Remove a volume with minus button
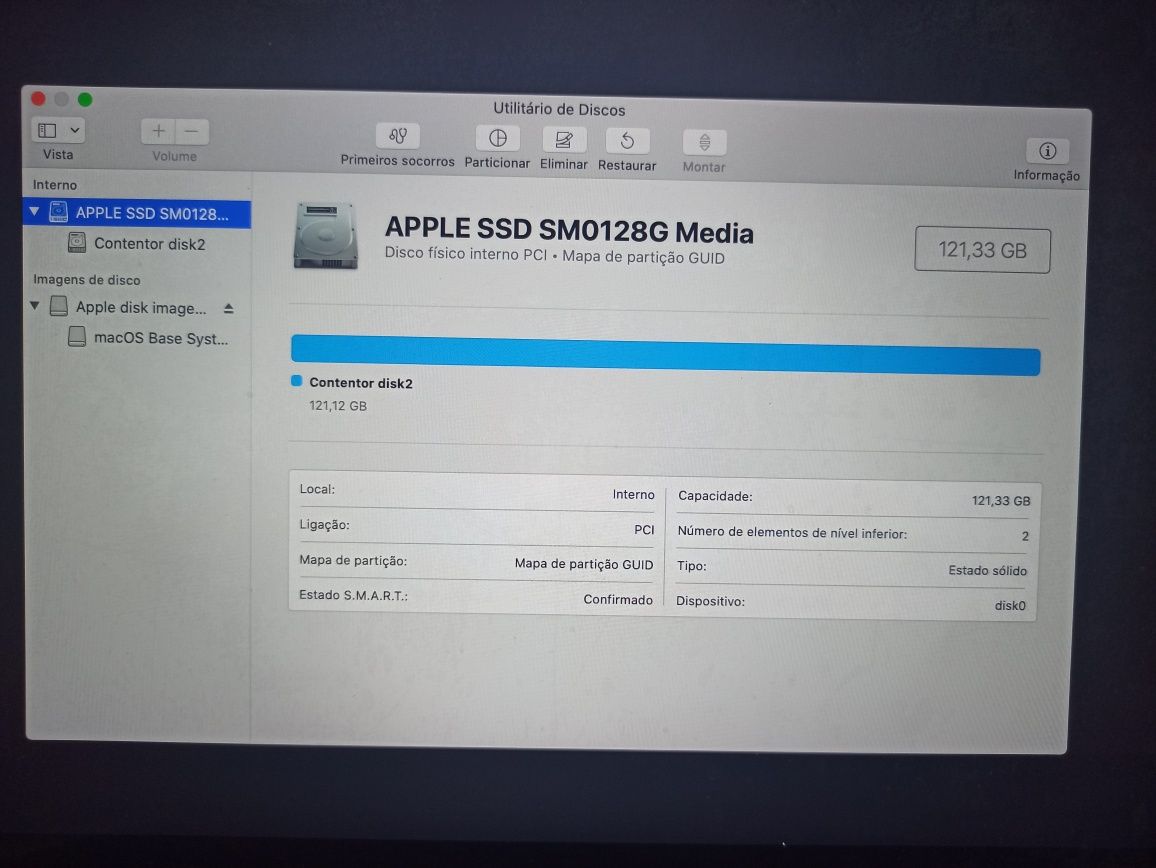1156x868 pixels. (192, 132)
